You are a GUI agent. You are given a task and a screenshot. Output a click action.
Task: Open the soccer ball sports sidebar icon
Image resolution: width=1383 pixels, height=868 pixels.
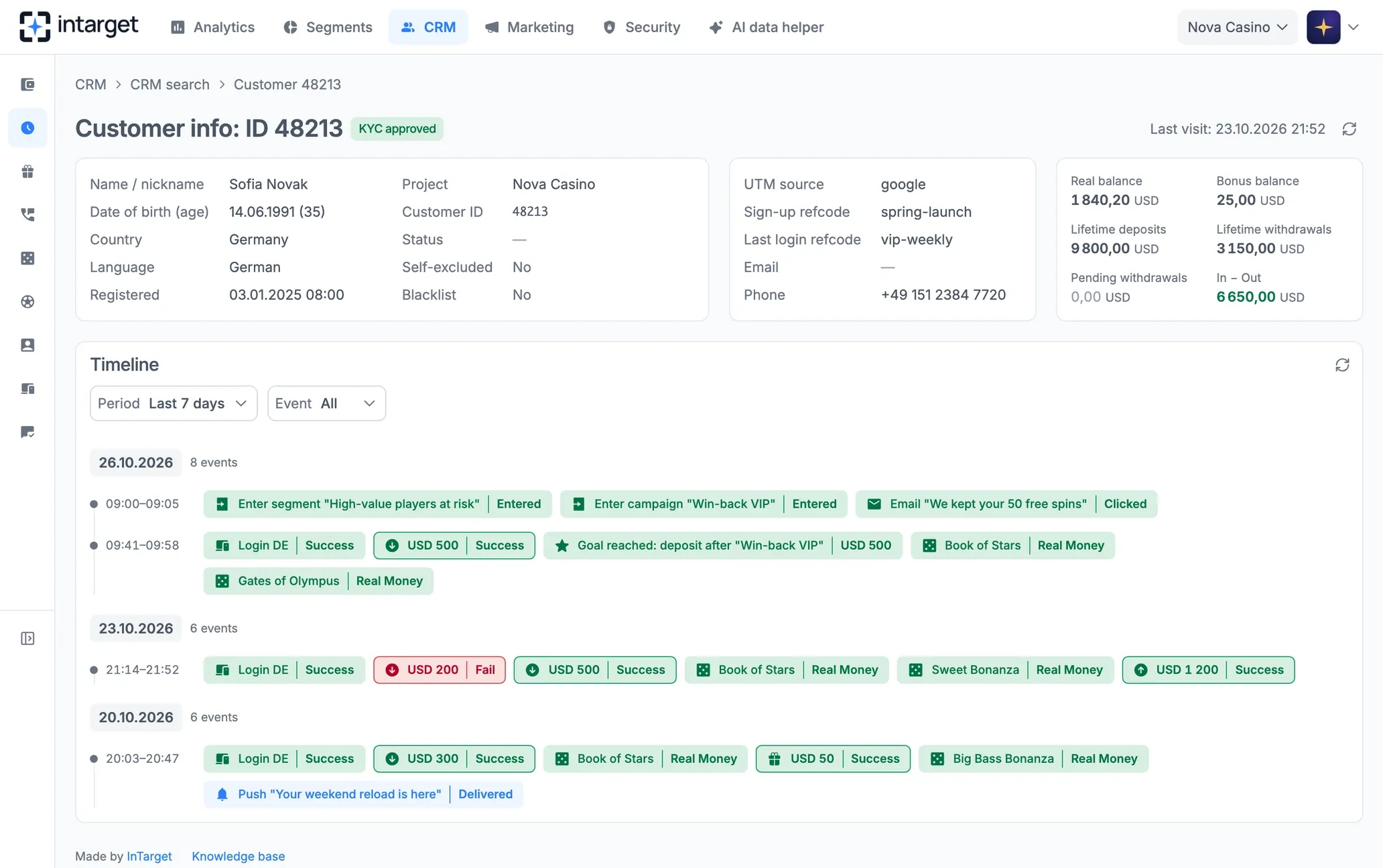(27, 302)
